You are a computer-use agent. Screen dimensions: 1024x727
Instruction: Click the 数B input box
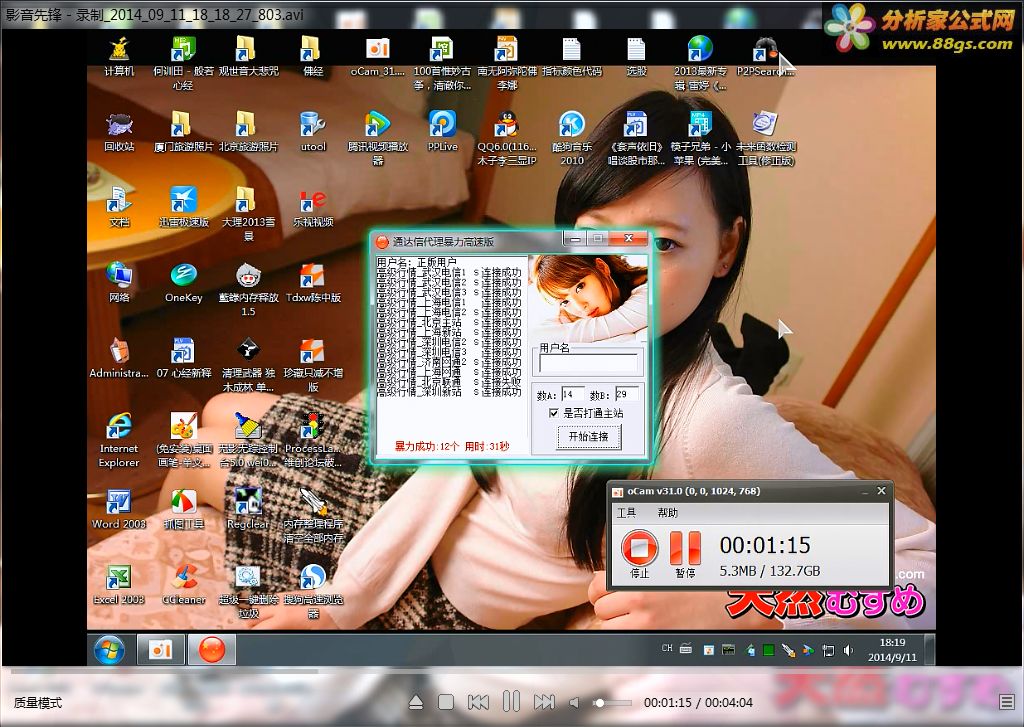(x=626, y=394)
